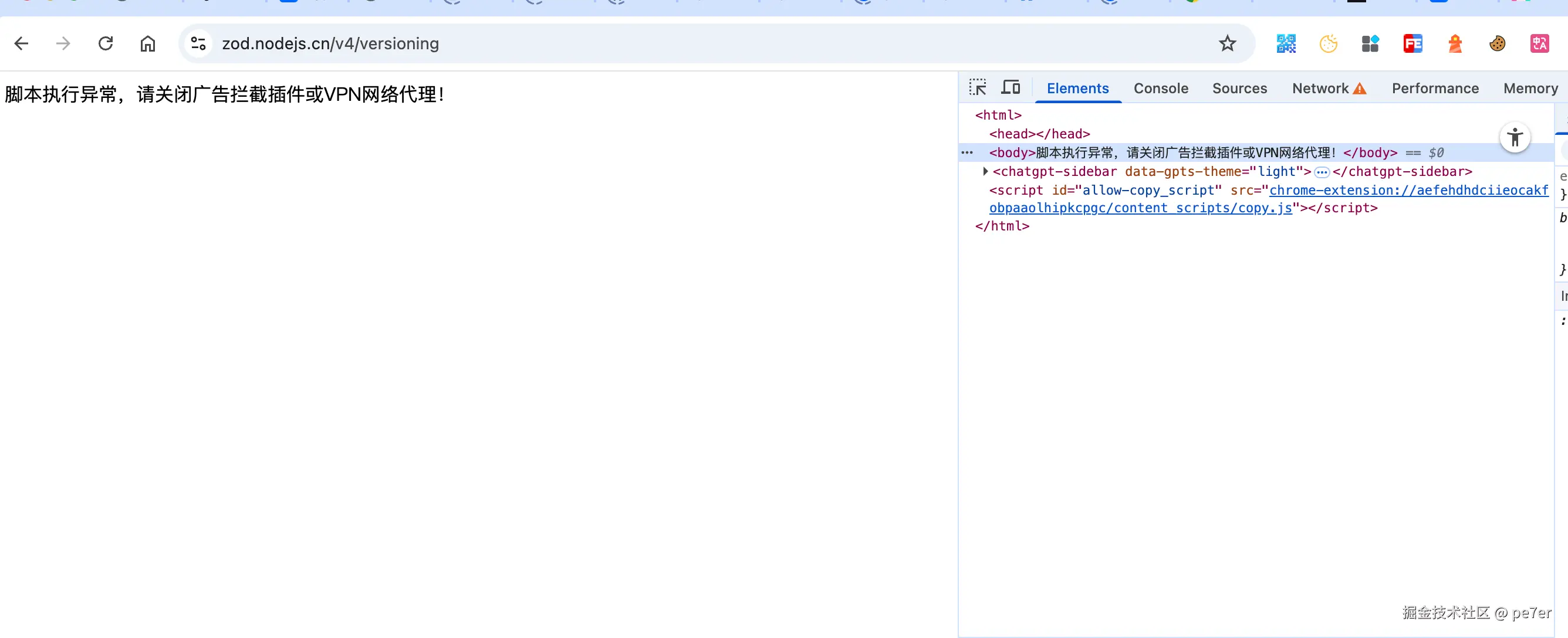The height and width of the screenshot is (638, 1568).
Task: Open the QR code extension
Action: pos(1286,44)
